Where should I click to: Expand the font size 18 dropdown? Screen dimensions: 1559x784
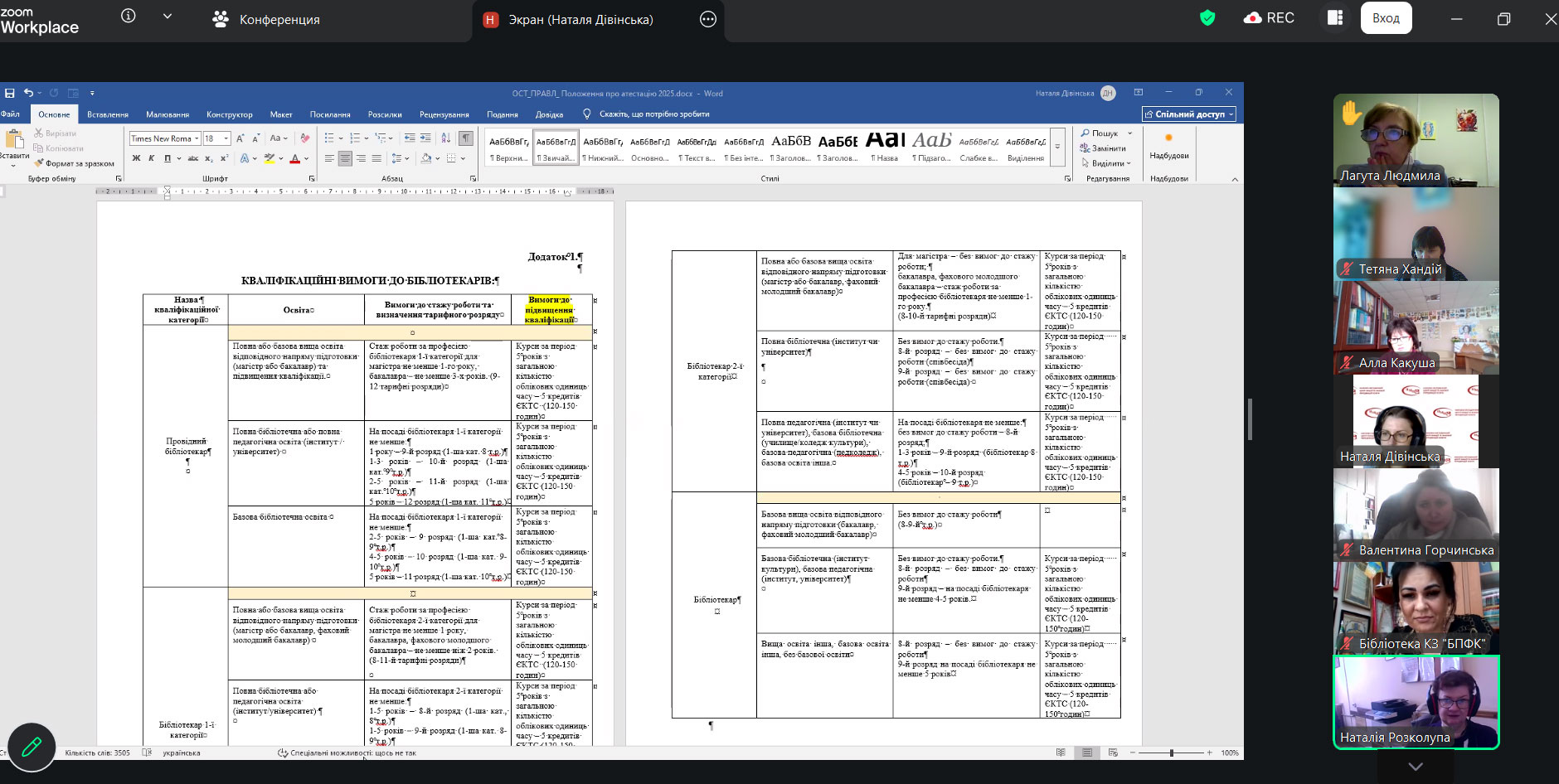pos(226,138)
